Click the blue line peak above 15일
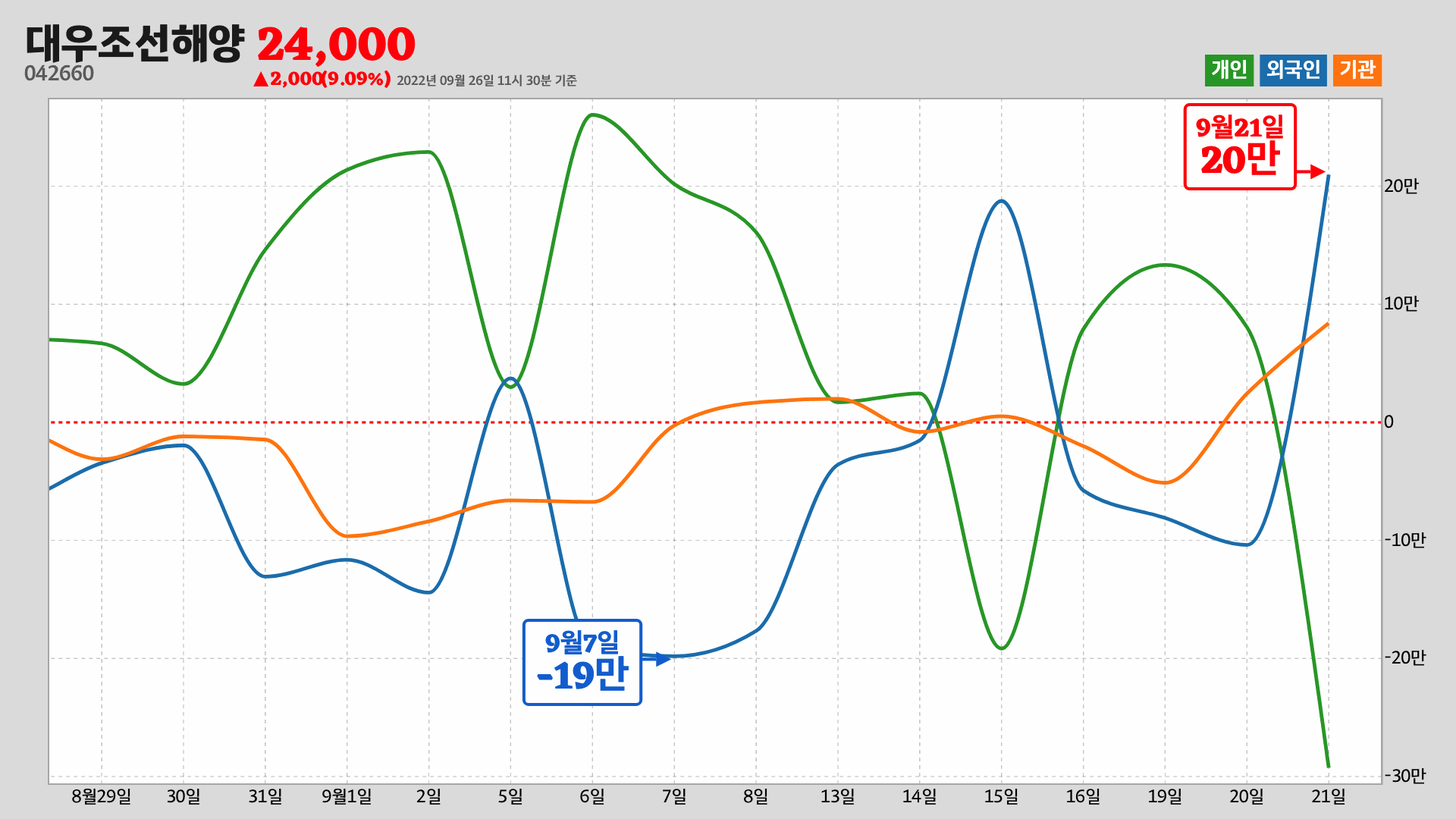 click(x=1001, y=201)
